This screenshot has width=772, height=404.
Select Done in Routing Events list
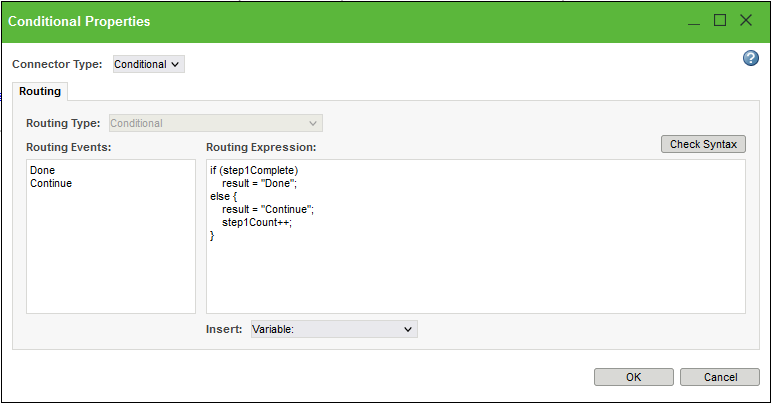coord(43,171)
